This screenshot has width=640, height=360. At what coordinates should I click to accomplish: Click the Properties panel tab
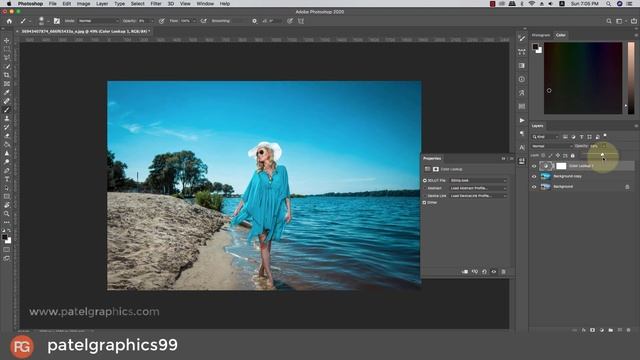coord(432,158)
